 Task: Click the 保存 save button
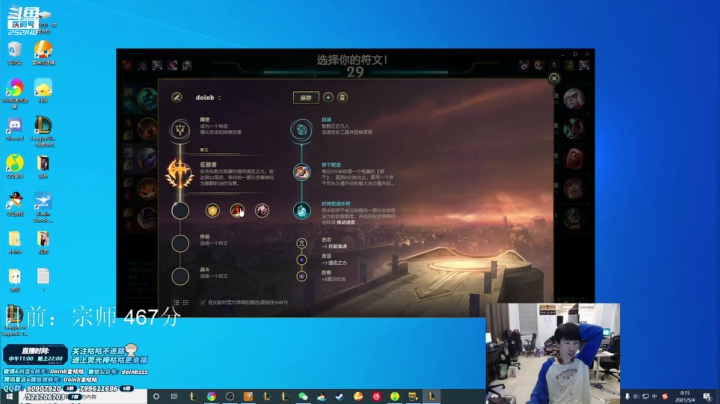coord(306,97)
